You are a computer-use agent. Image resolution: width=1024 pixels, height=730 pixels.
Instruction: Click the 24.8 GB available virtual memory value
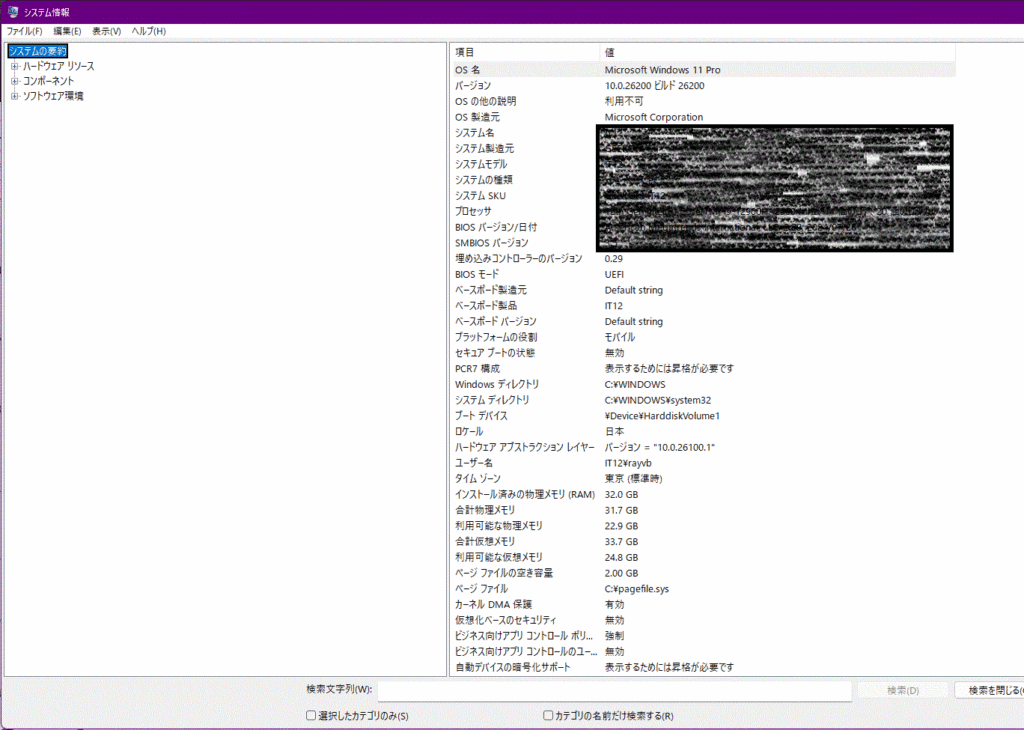tap(621, 557)
